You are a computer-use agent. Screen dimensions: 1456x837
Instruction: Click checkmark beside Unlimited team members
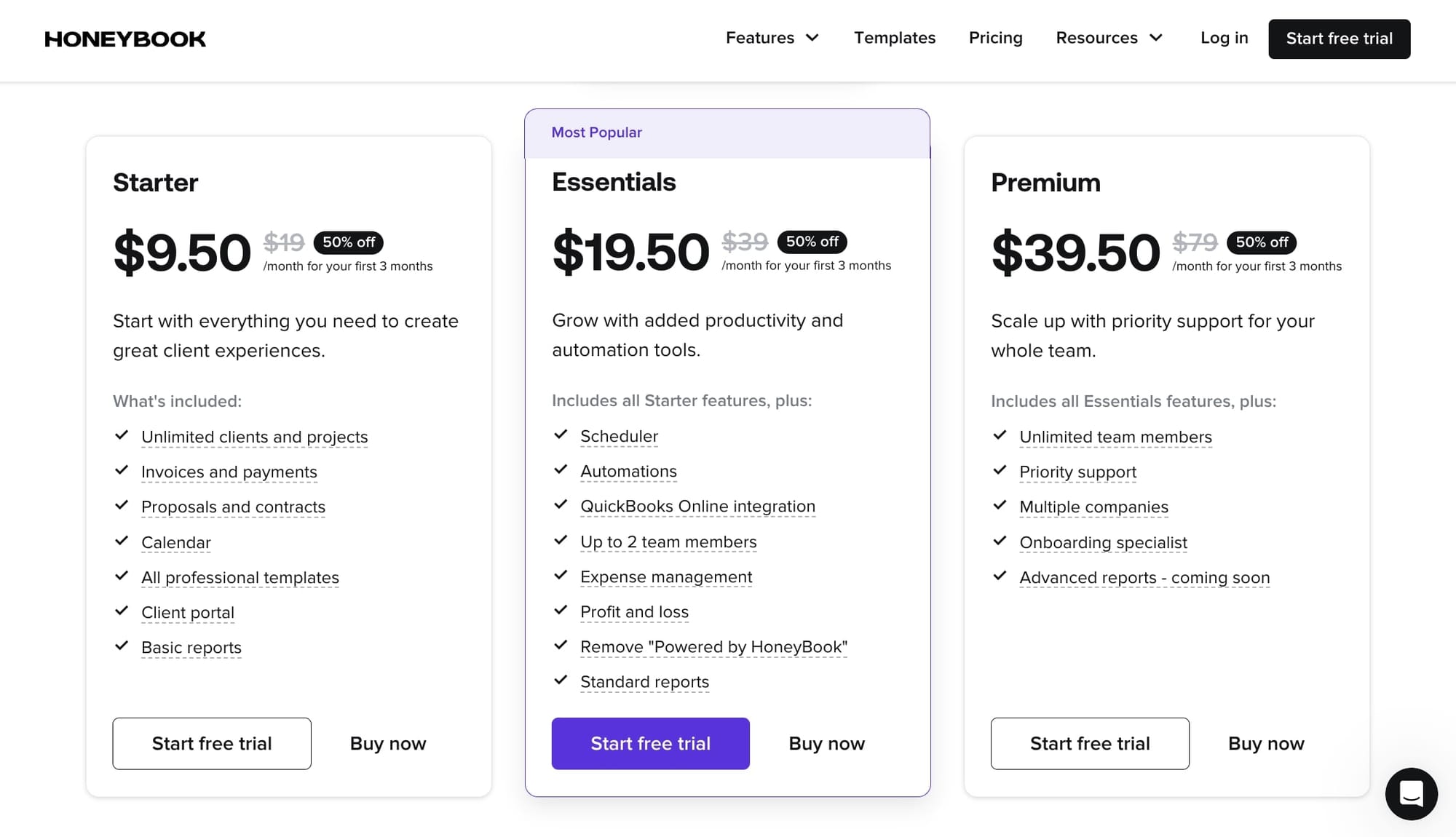[x=1000, y=435]
